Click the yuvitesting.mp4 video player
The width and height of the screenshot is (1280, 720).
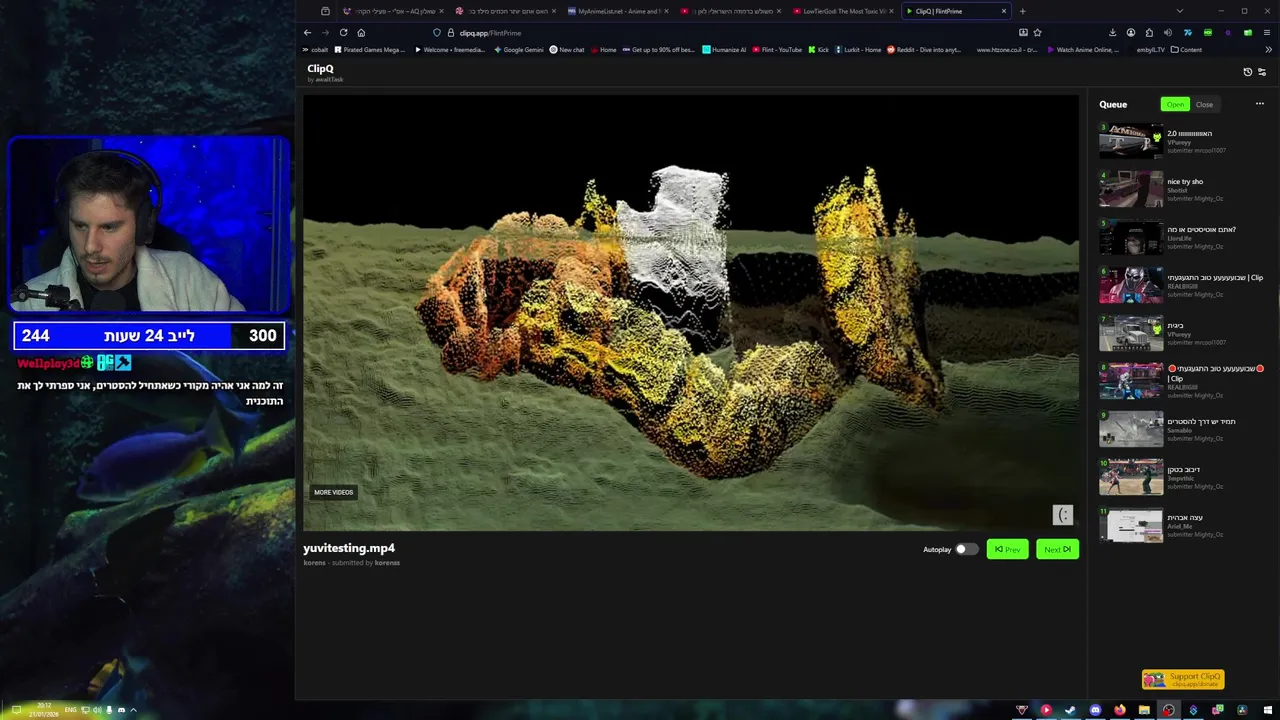691,313
